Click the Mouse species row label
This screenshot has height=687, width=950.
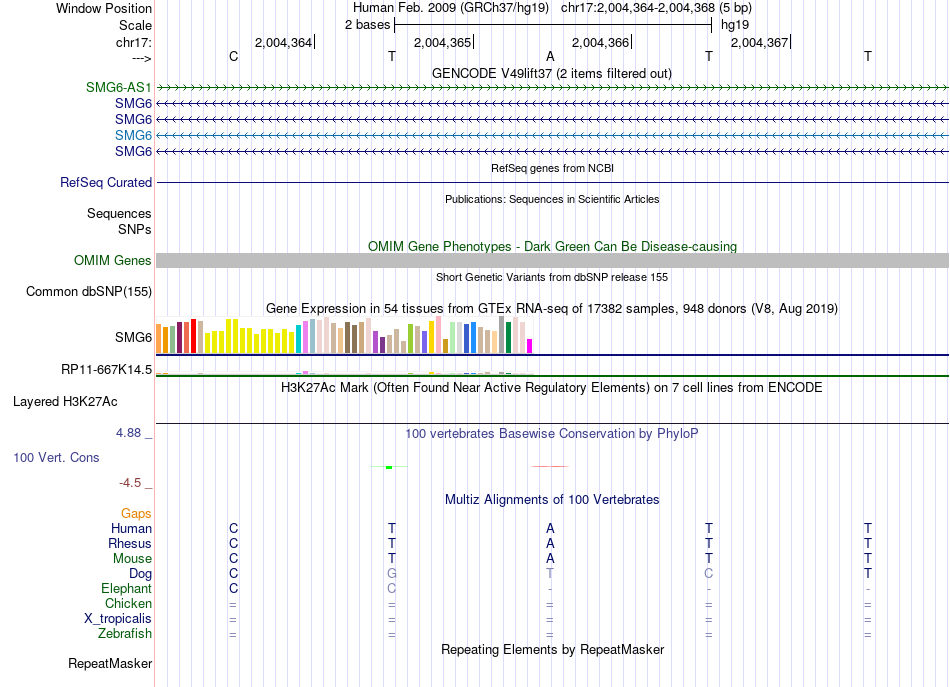click(x=132, y=559)
